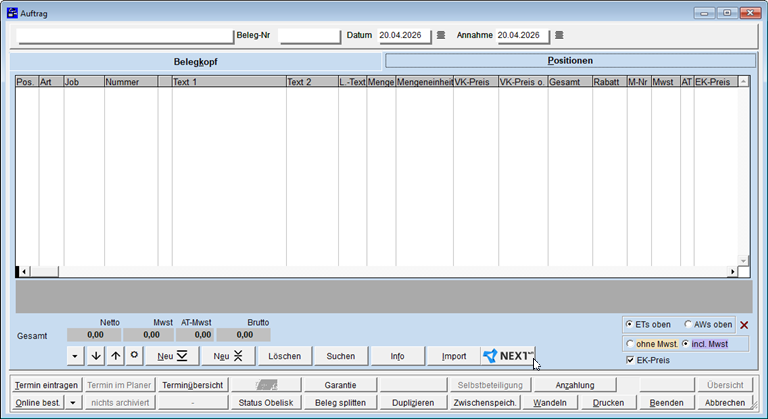The height and width of the screenshot is (419, 768).
Task: Open the Datum calendar picker icon
Action: pyautogui.click(x=441, y=35)
